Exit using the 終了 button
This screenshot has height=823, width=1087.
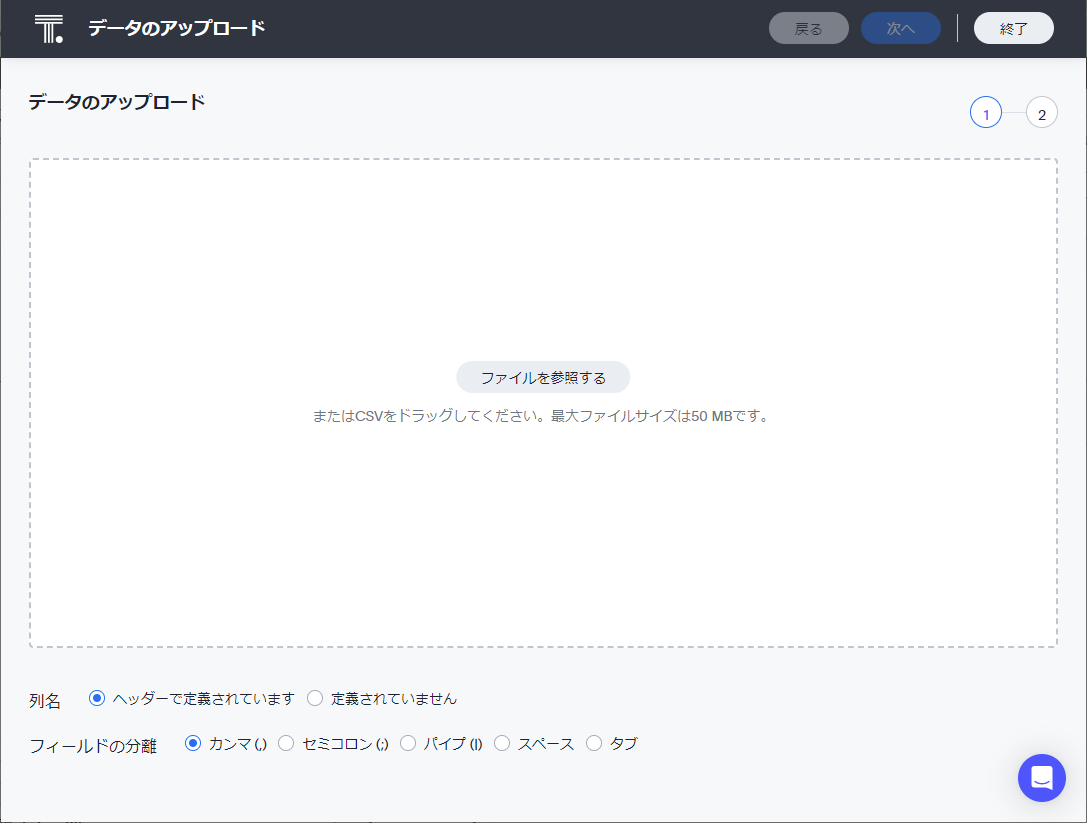[x=1013, y=29]
